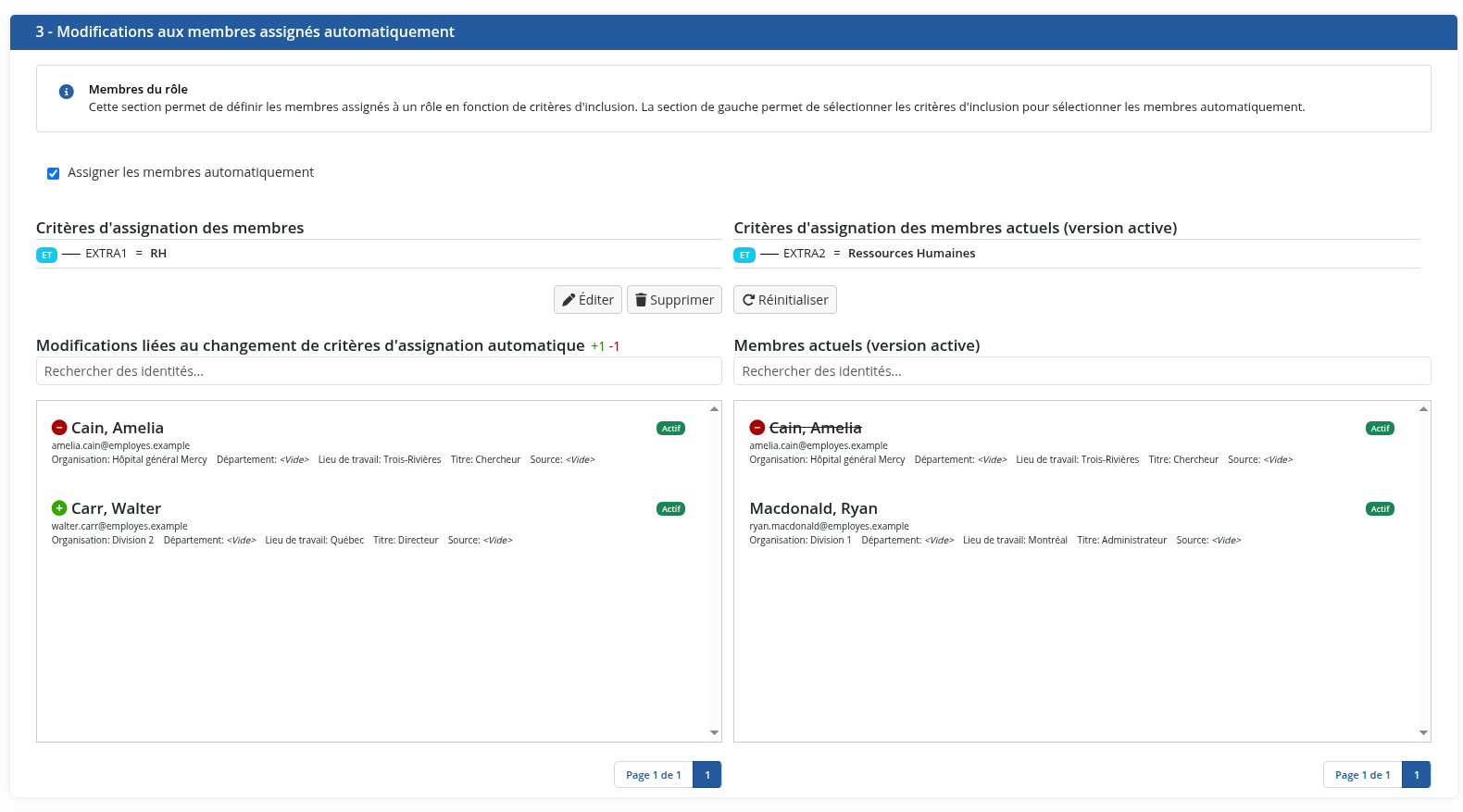Click scroll-down arrow of Membres actuels list
Image resolution: width=1463 pixels, height=812 pixels.
click(1423, 732)
